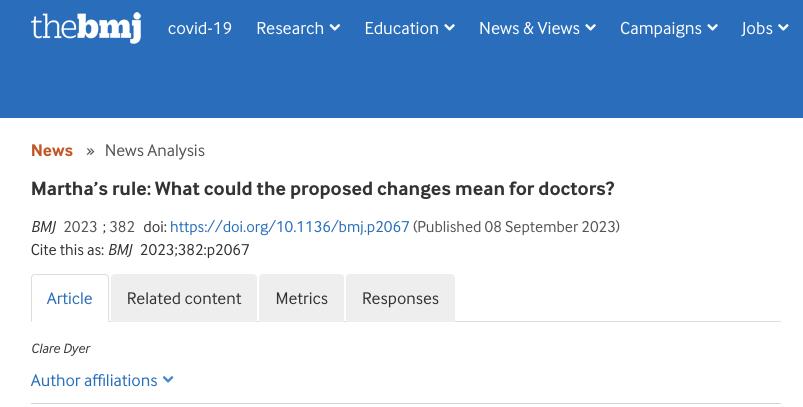Follow the doi.org article link

(289, 227)
